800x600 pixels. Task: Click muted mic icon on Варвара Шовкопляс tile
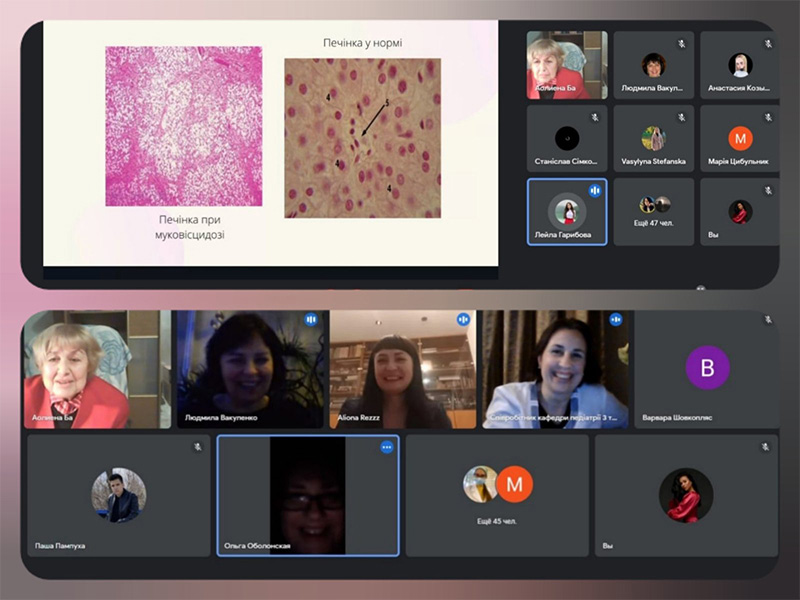(766, 320)
